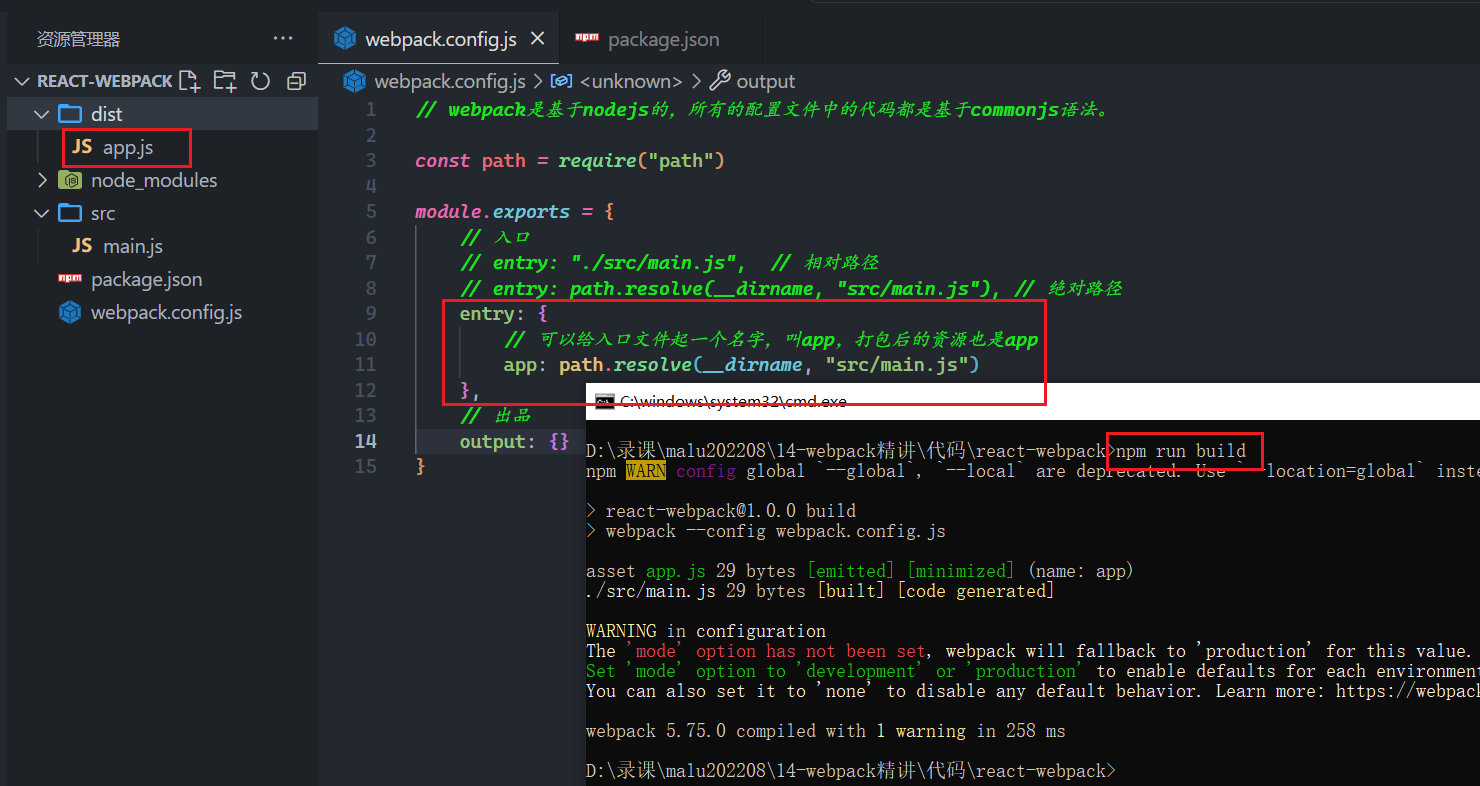Screen dimensions: 1480x786
Task: Switch to the package.json tab
Action: [661, 39]
